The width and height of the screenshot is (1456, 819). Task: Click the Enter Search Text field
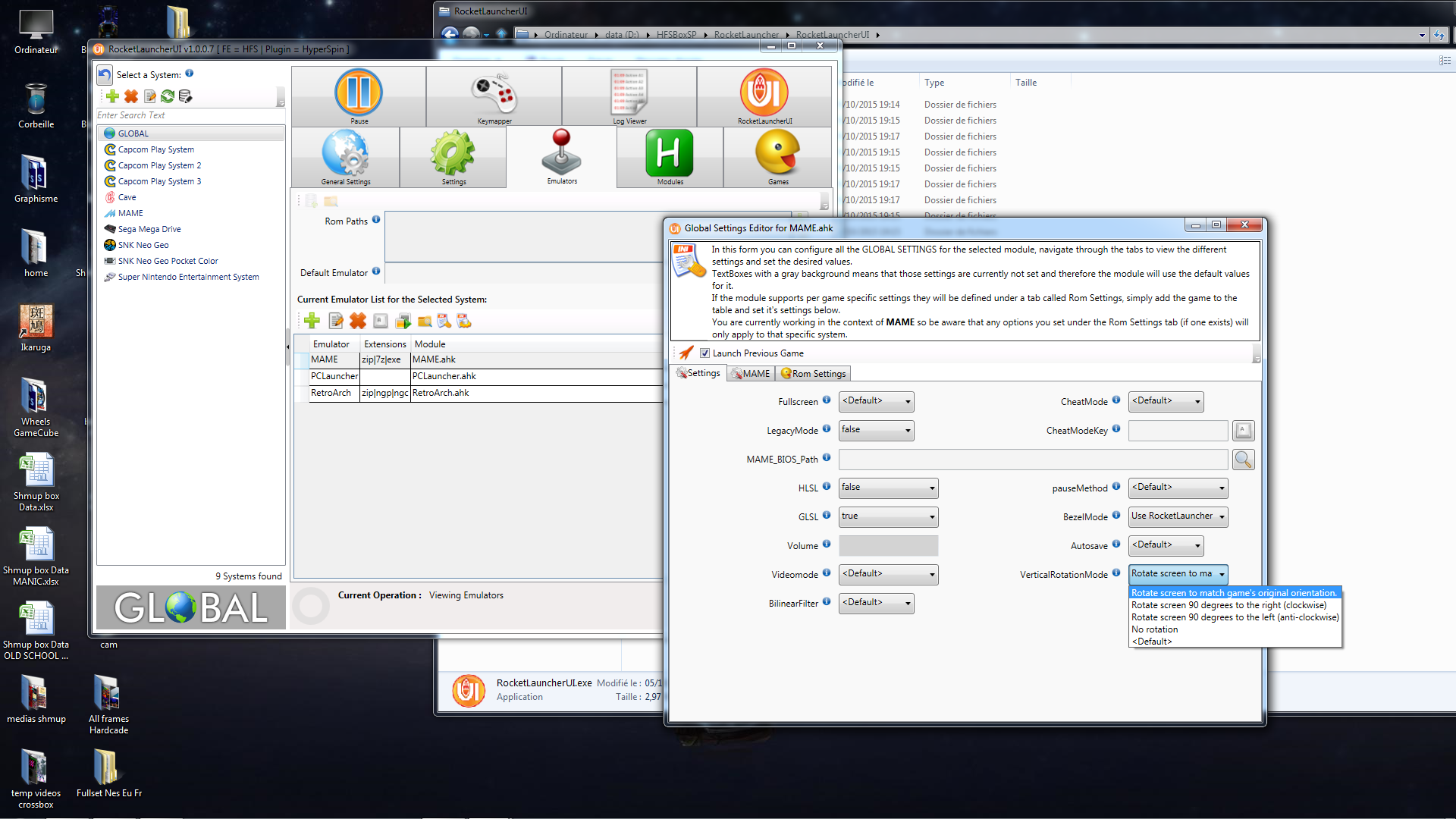190,115
